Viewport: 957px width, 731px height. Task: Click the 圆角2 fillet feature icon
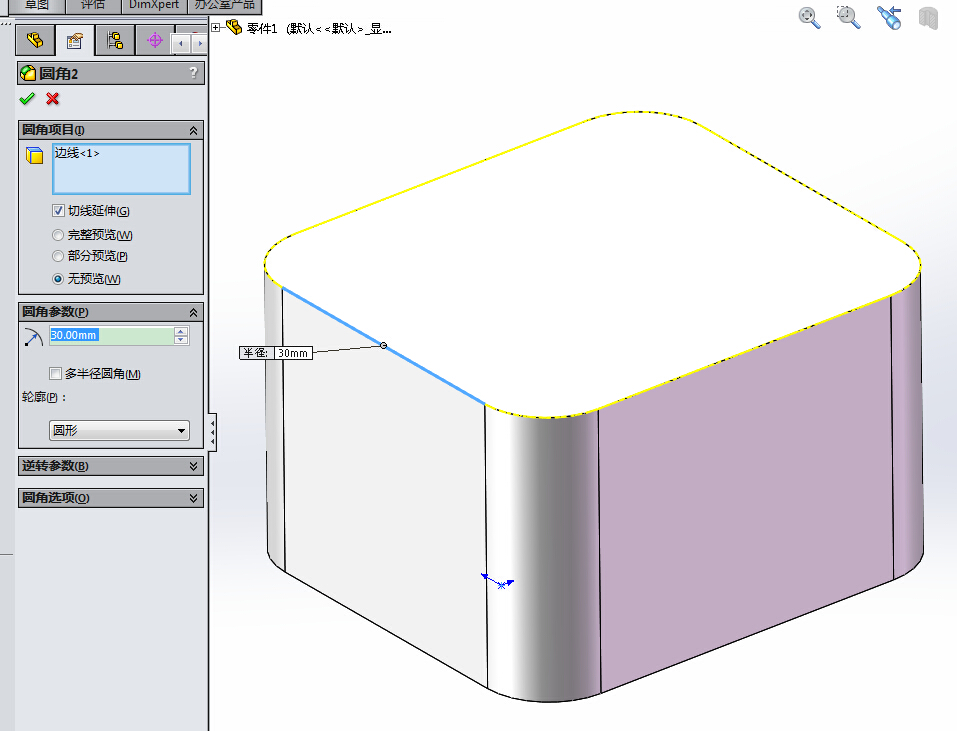28,73
